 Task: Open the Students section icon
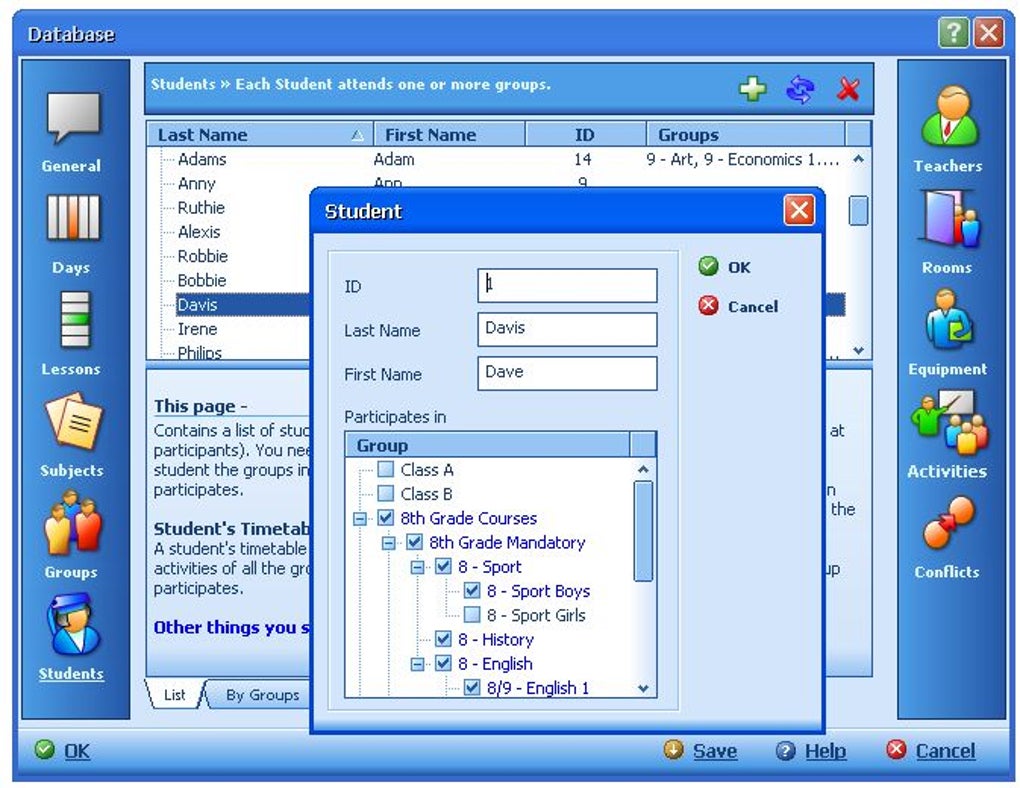click(72, 625)
